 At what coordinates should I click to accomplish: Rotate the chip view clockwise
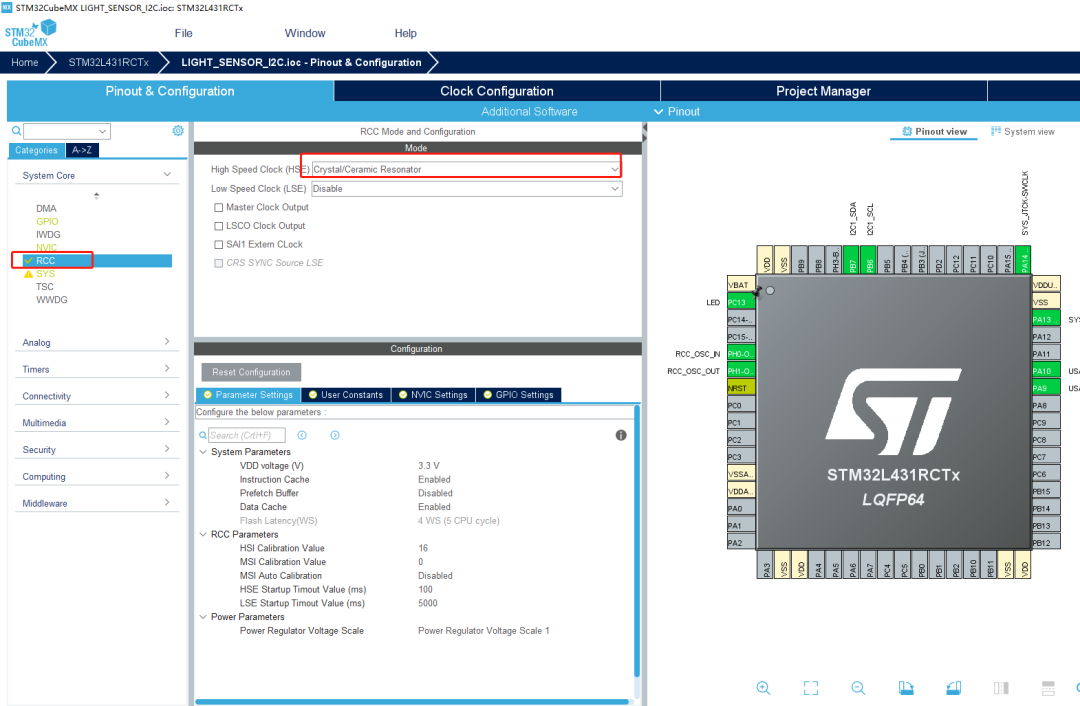[x=905, y=688]
